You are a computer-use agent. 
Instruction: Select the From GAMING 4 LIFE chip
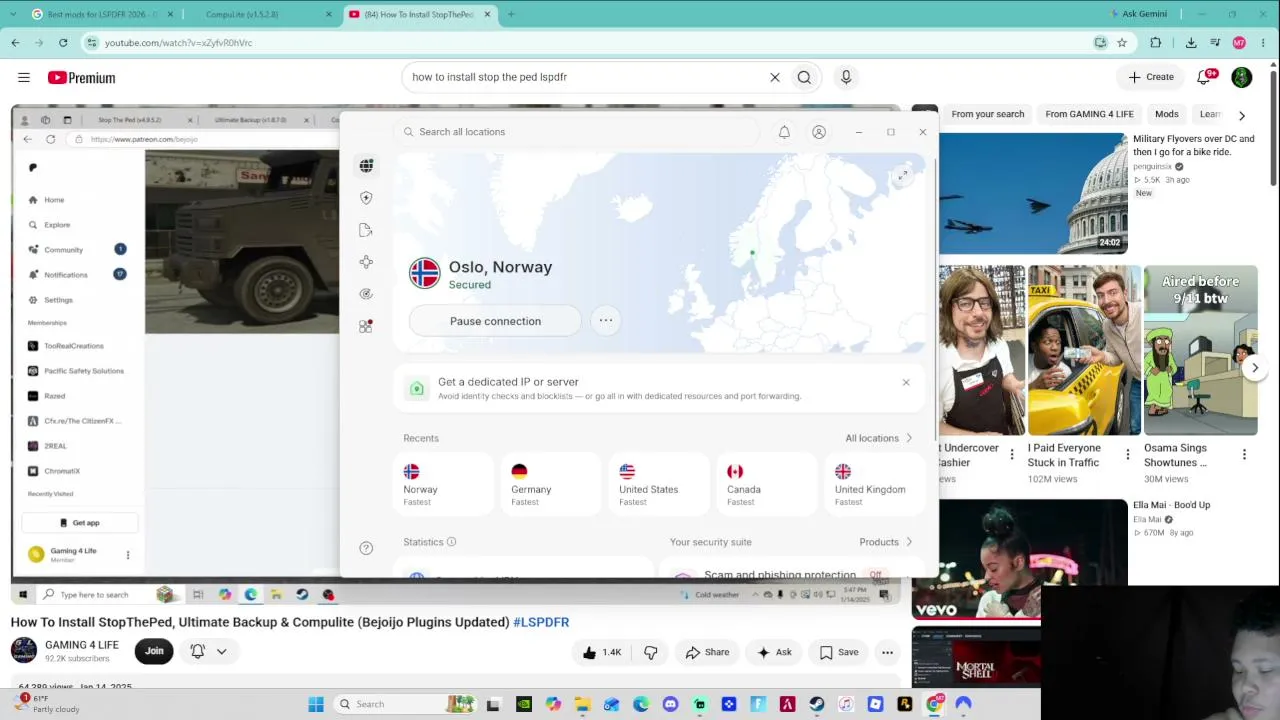click(x=1089, y=114)
